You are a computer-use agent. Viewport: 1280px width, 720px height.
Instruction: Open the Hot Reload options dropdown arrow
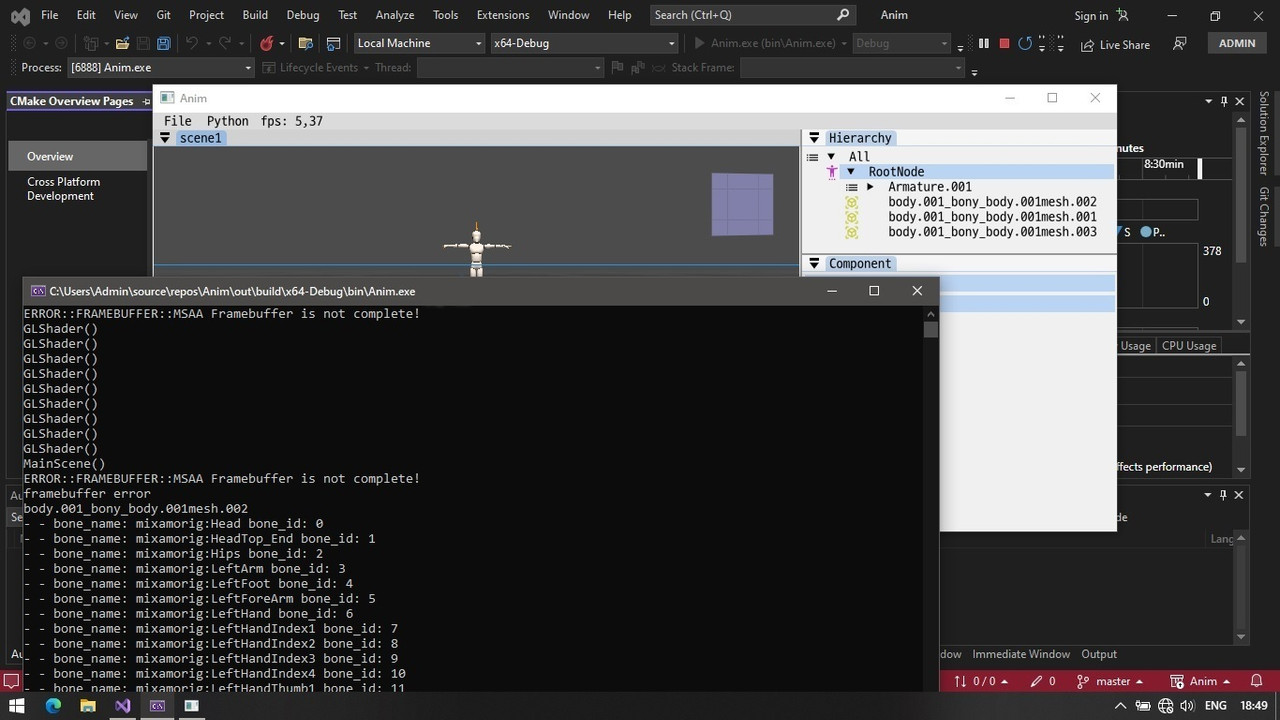pos(282,43)
